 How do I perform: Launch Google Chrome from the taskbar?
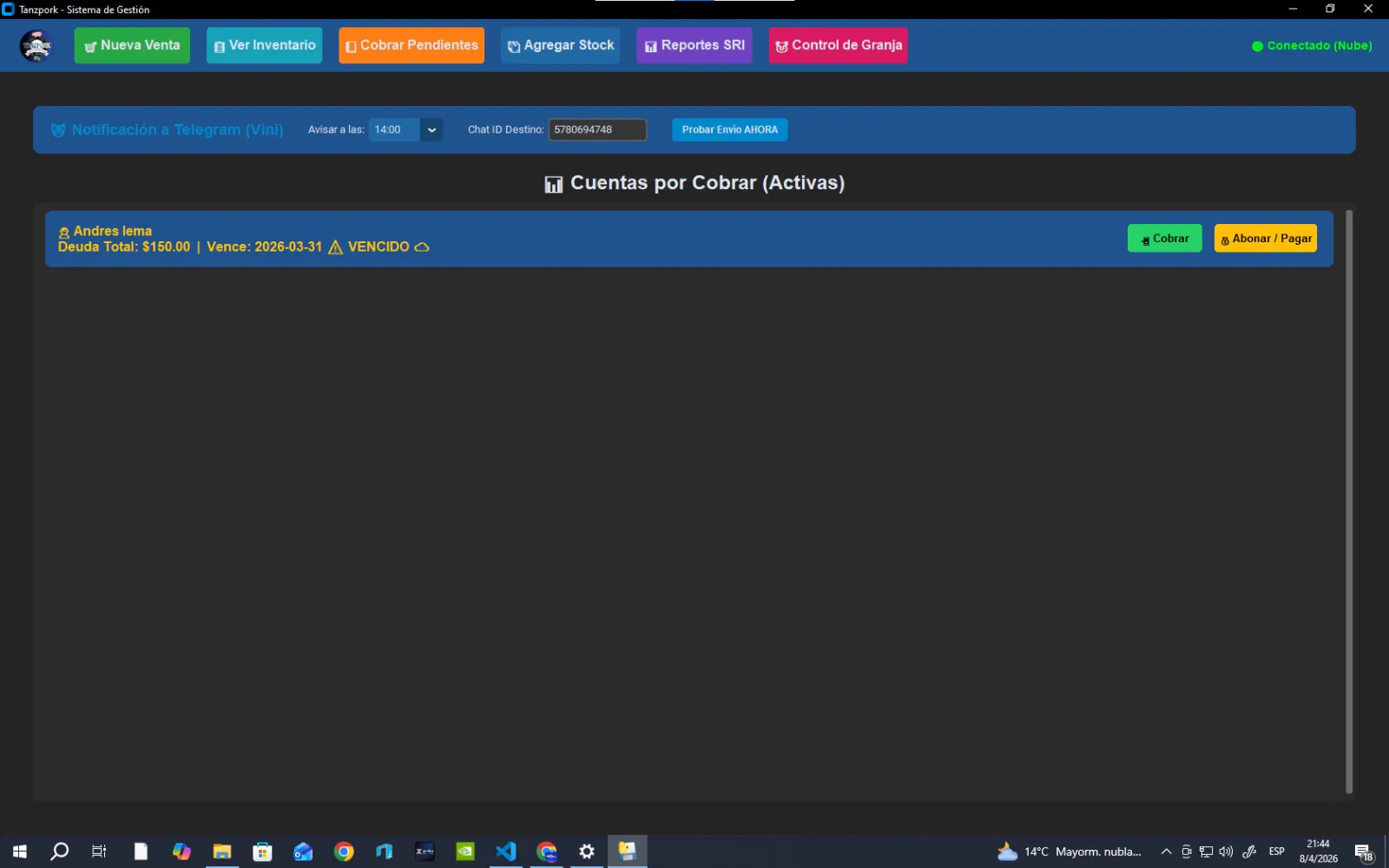pyautogui.click(x=344, y=852)
